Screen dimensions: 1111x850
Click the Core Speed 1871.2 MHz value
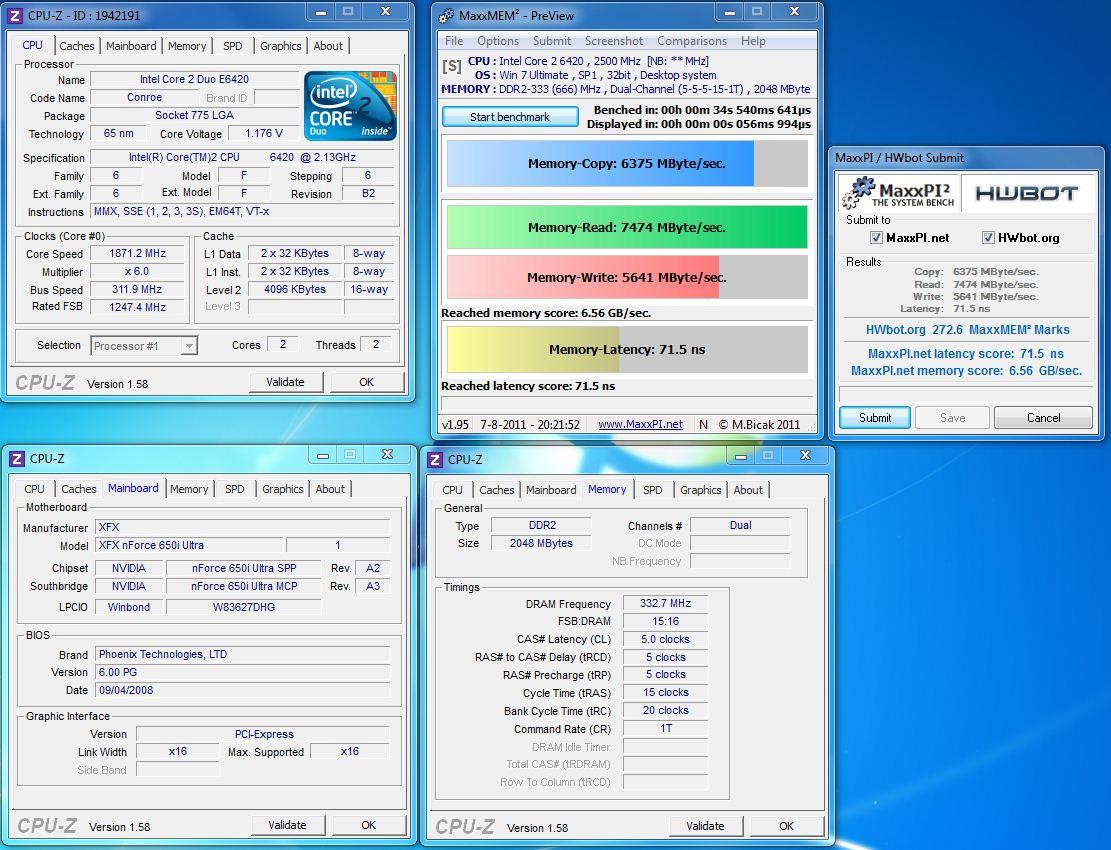click(137, 254)
